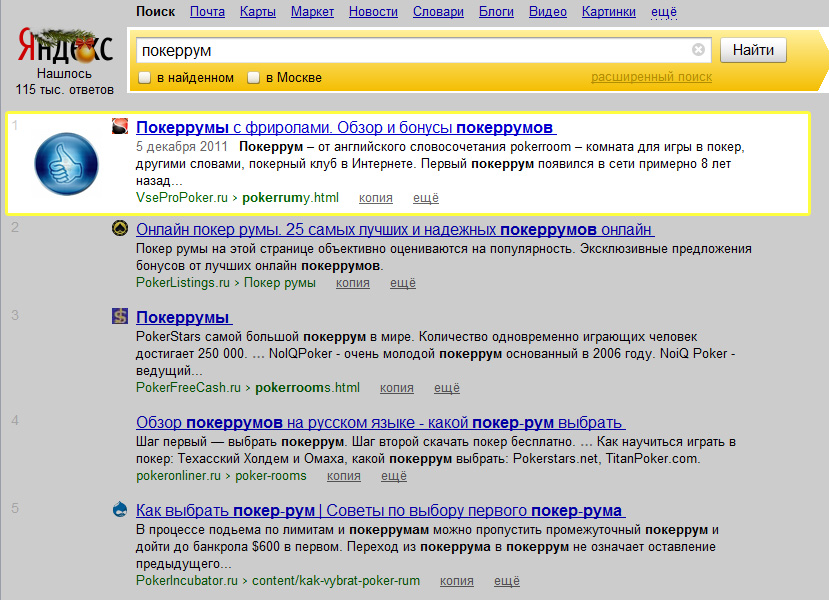Open cached "копия" for pokeronliner.ru
Screen dimensions: 829x600
click(344, 476)
